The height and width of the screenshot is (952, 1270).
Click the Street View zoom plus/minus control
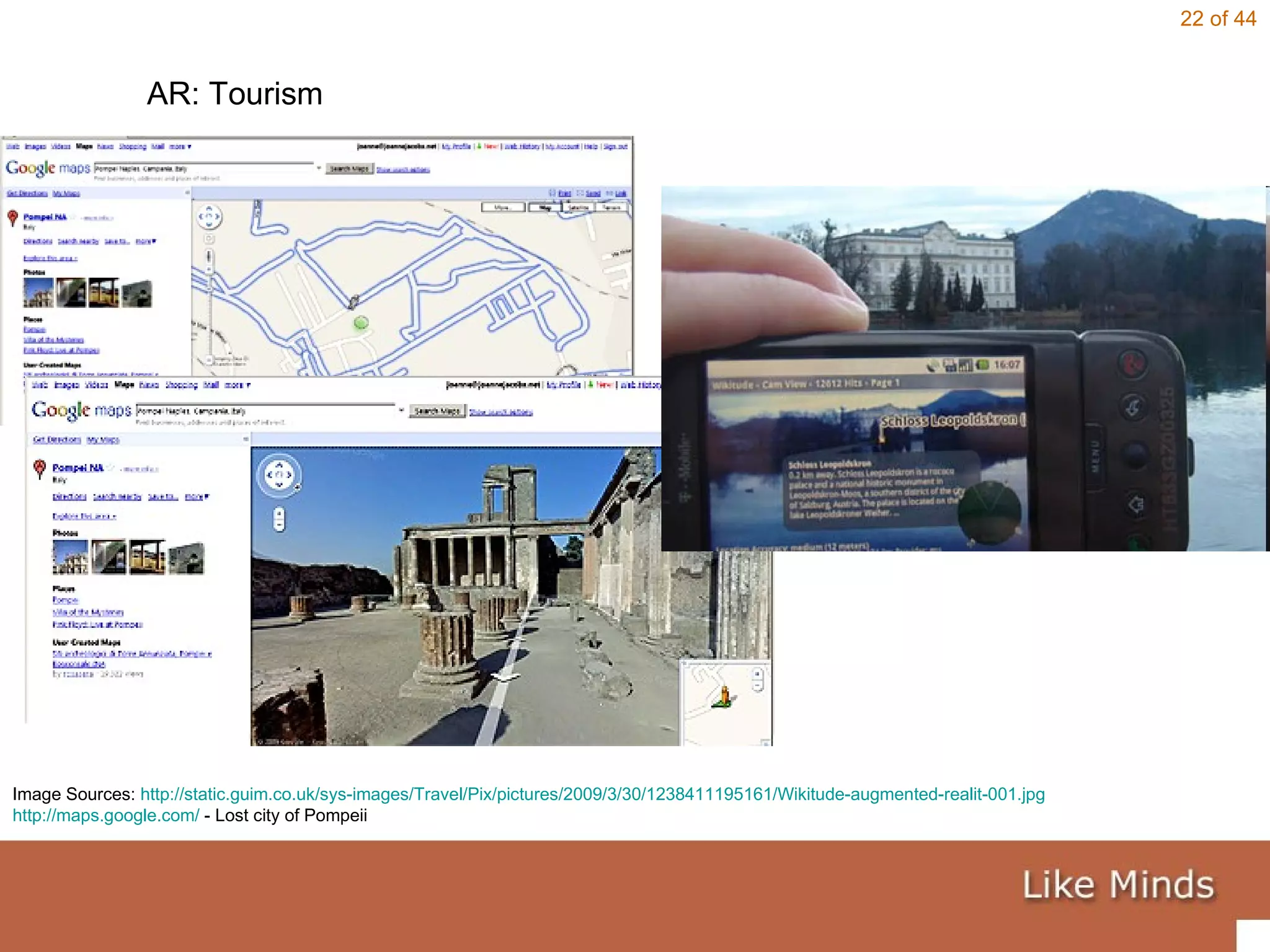(x=279, y=519)
